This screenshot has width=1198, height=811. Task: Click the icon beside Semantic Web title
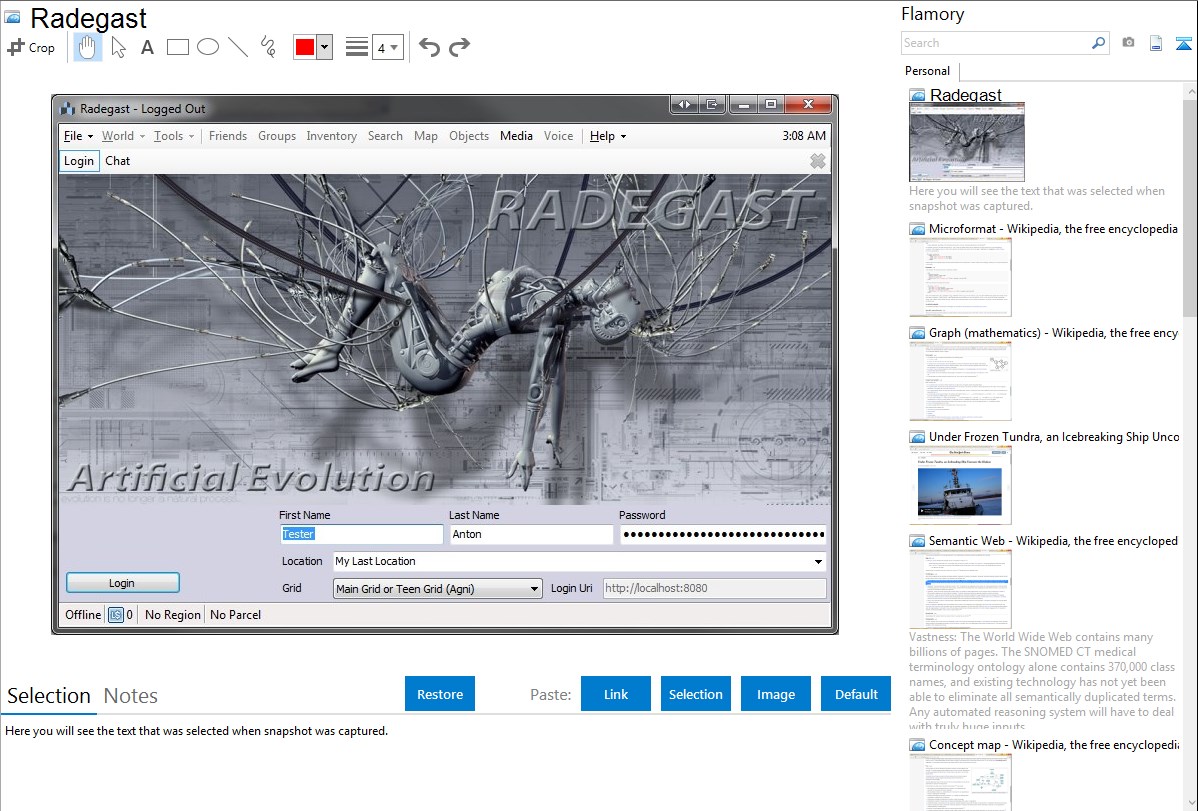coord(917,540)
